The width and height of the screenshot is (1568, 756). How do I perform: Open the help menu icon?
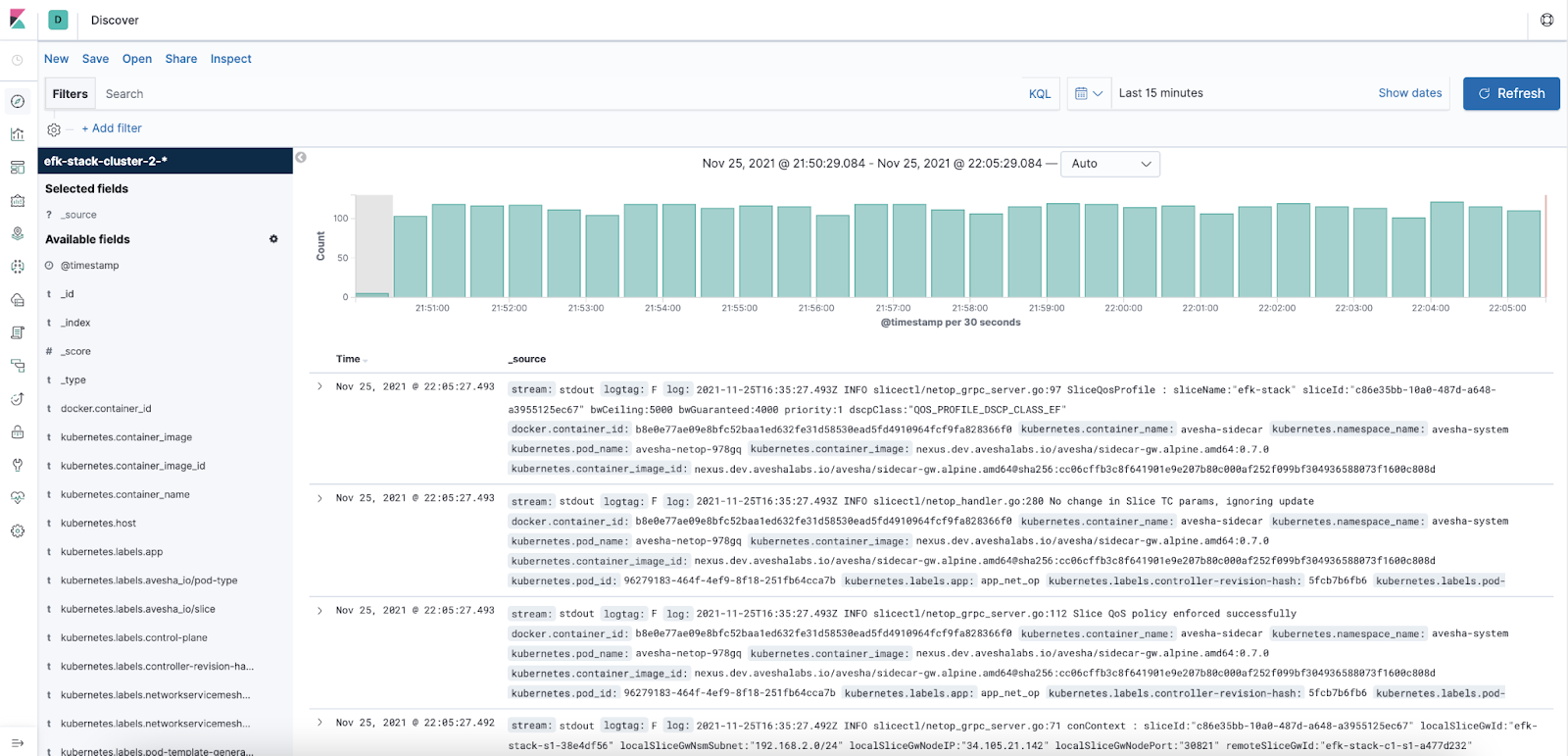coord(1546,20)
